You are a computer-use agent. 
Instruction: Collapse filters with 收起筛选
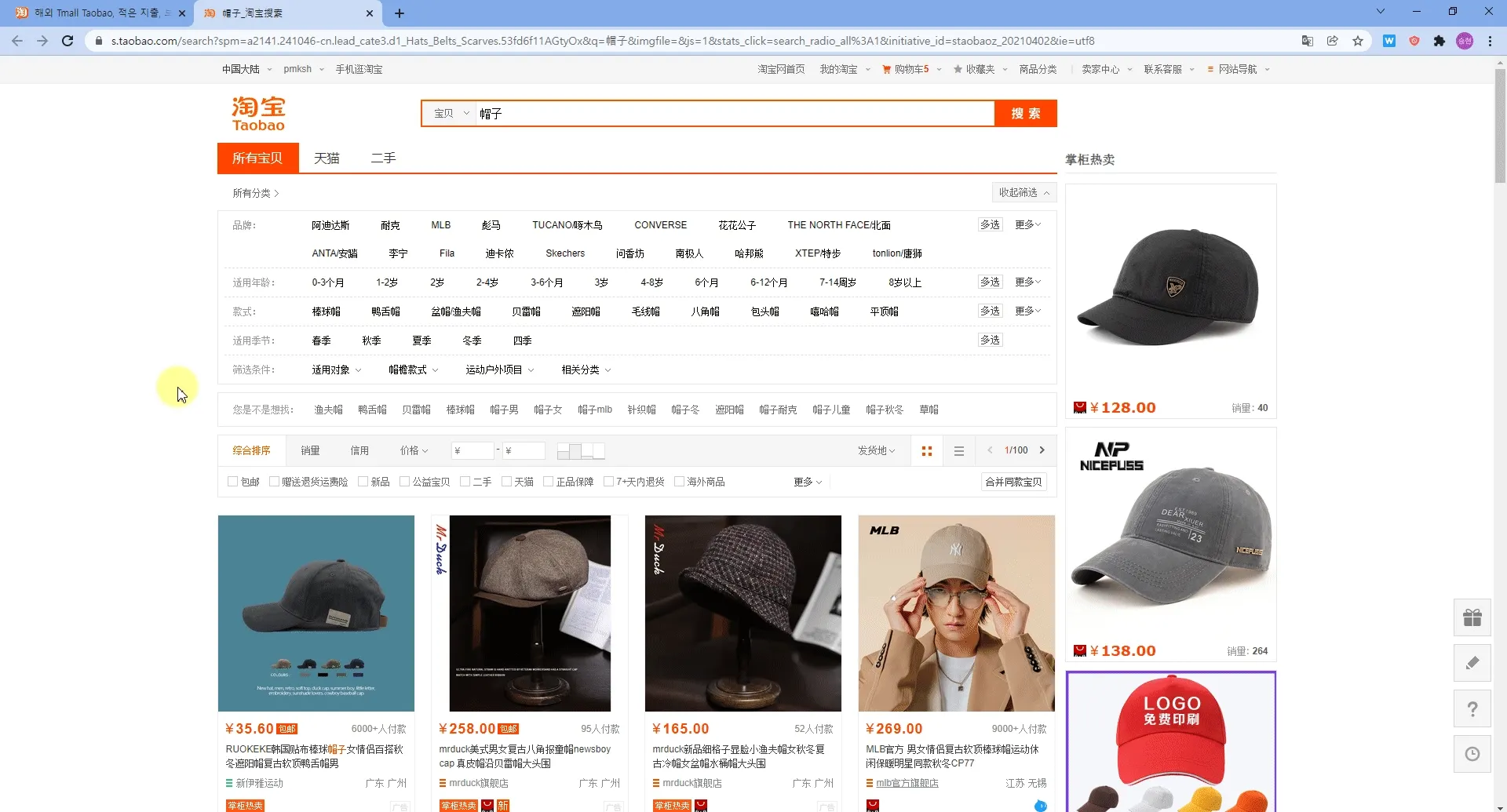1024,192
